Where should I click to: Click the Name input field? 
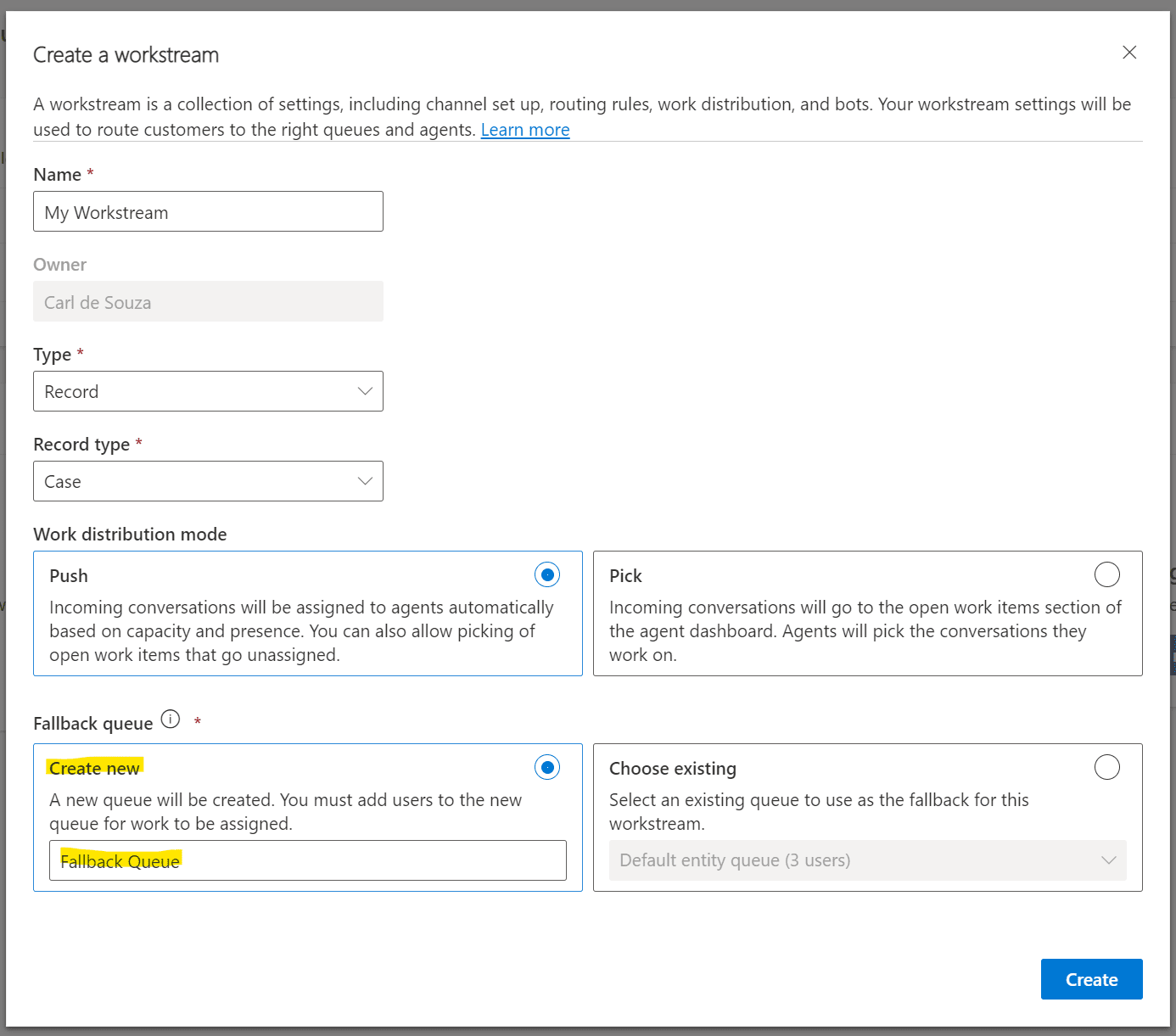click(208, 211)
